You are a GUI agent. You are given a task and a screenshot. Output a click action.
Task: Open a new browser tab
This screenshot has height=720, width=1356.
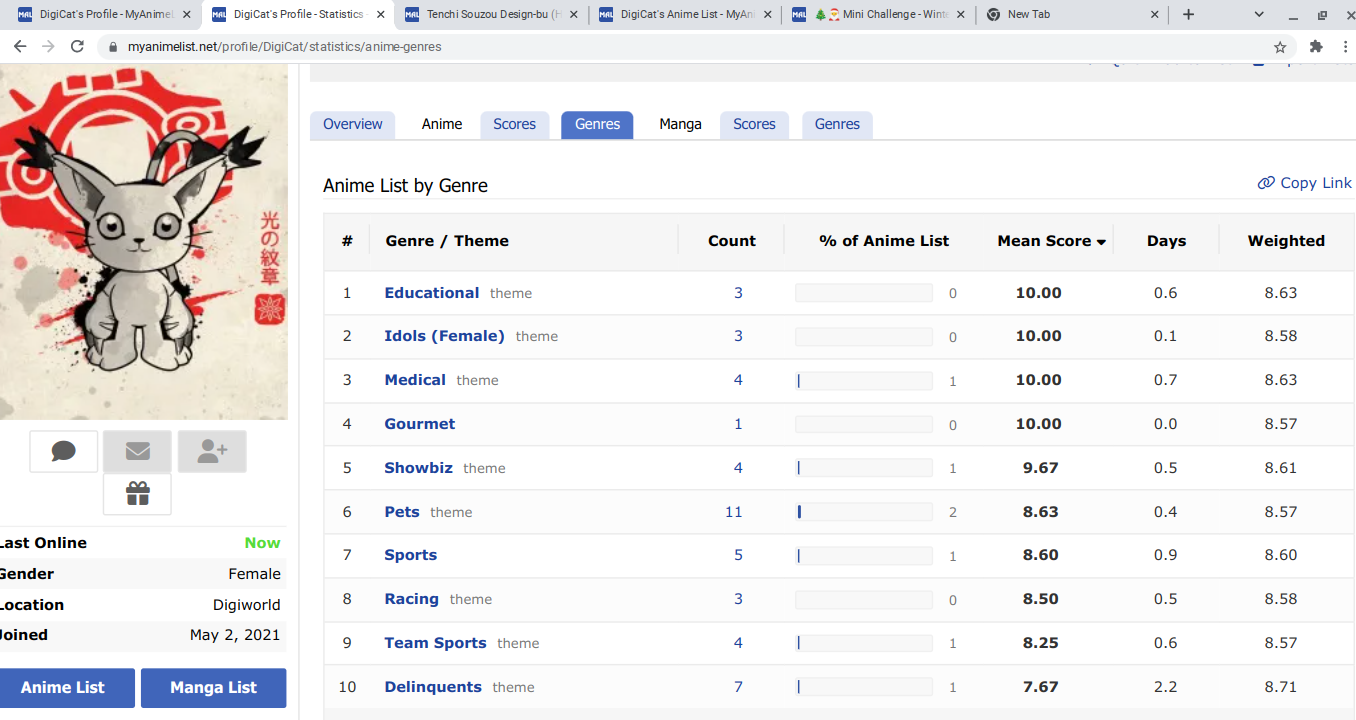tap(1188, 15)
